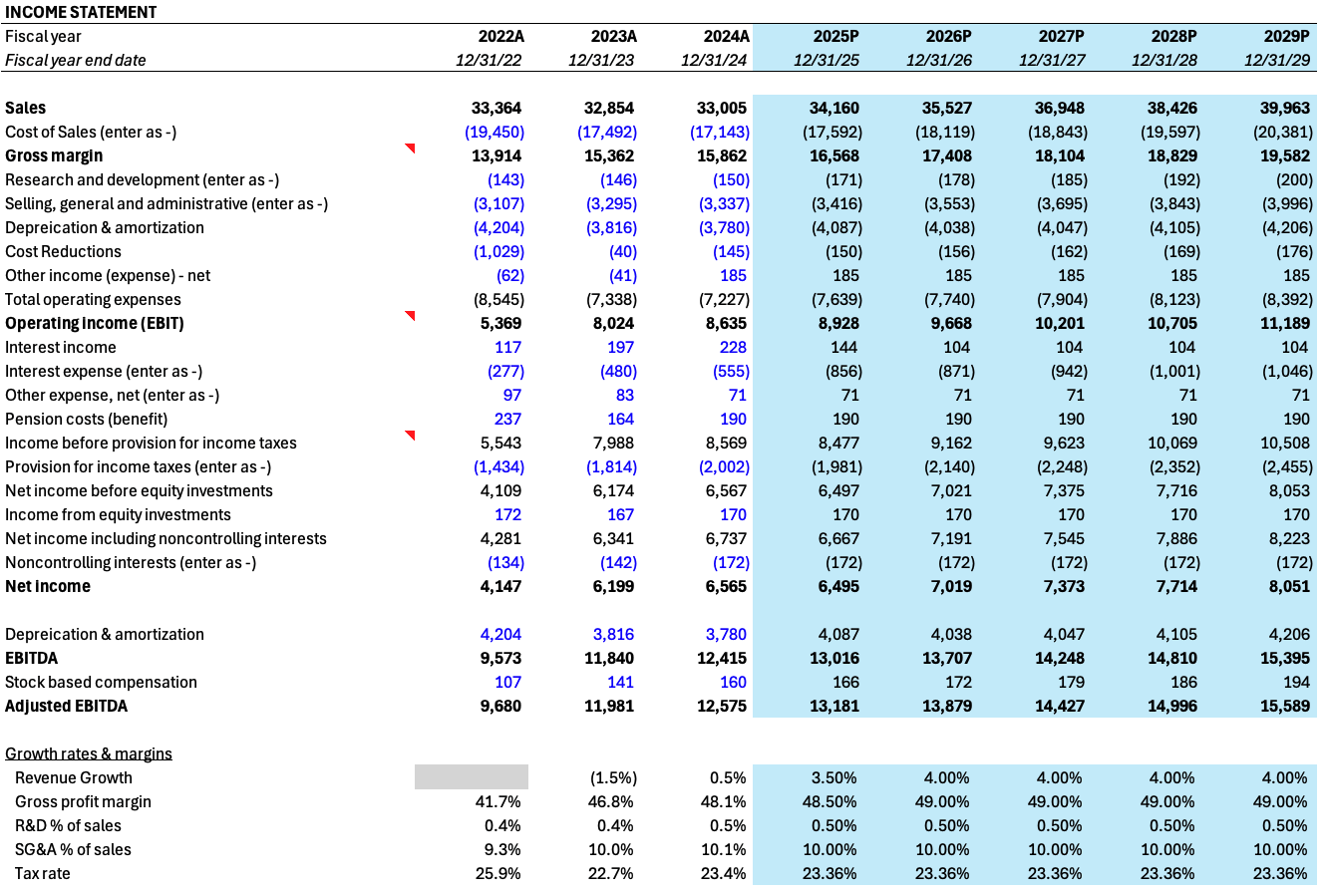Open the comment indicator on Operating income (EBIT)

coord(410,316)
